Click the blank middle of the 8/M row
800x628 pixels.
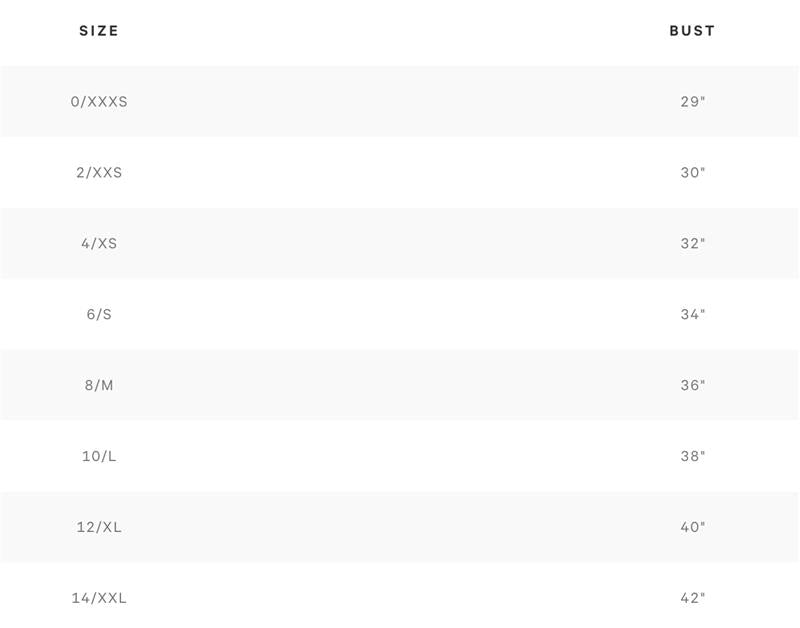(400, 386)
